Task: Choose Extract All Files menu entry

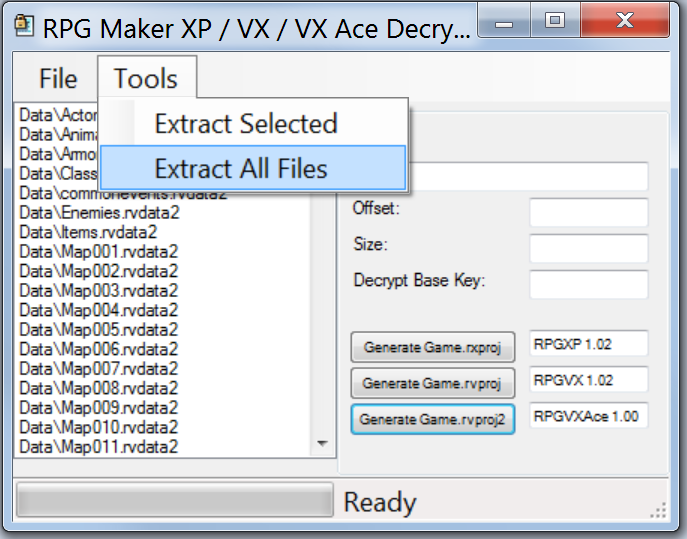Action: (x=253, y=168)
